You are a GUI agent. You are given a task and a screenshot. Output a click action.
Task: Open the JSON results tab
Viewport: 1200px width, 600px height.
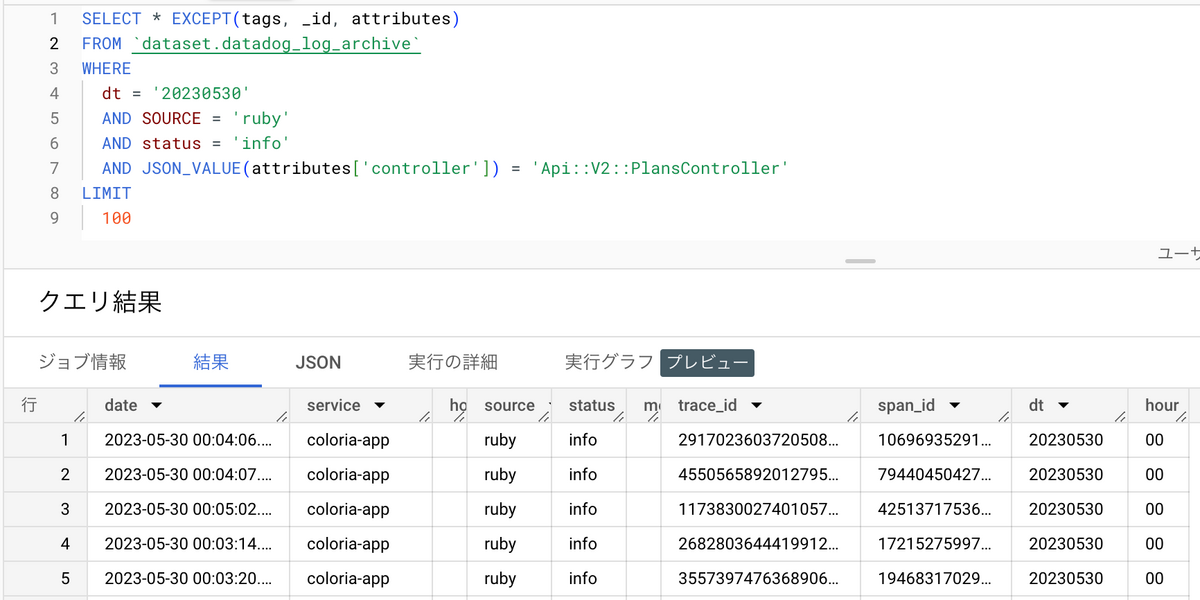(318, 362)
